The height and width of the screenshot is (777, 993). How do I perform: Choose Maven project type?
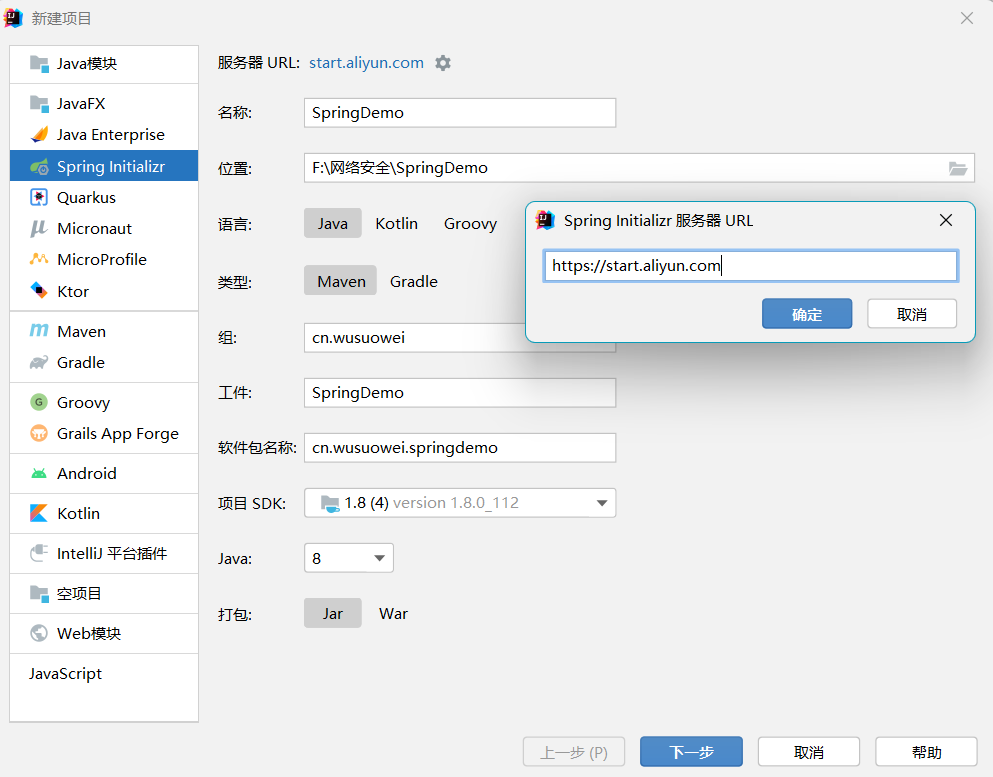point(341,281)
